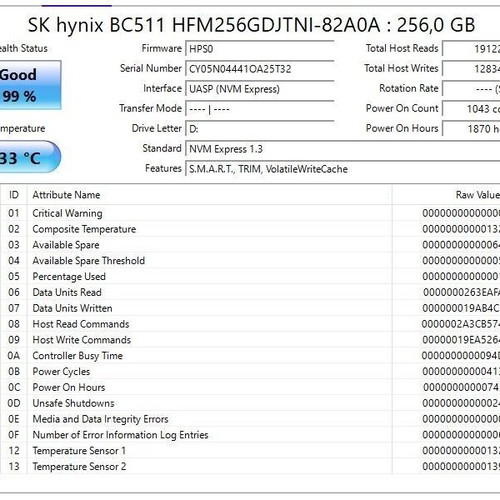The width and height of the screenshot is (500, 500).
Task: Select the Serial Number field value
Action: [x=260, y=69]
